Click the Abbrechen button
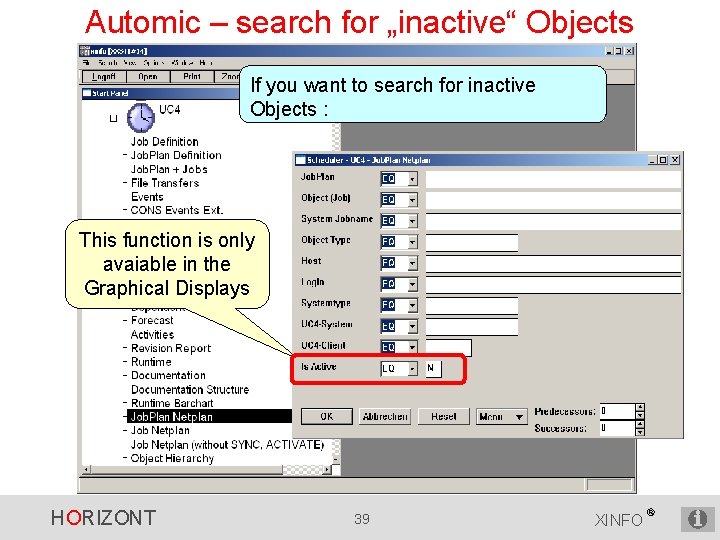The height and width of the screenshot is (540, 720). coord(385,417)
